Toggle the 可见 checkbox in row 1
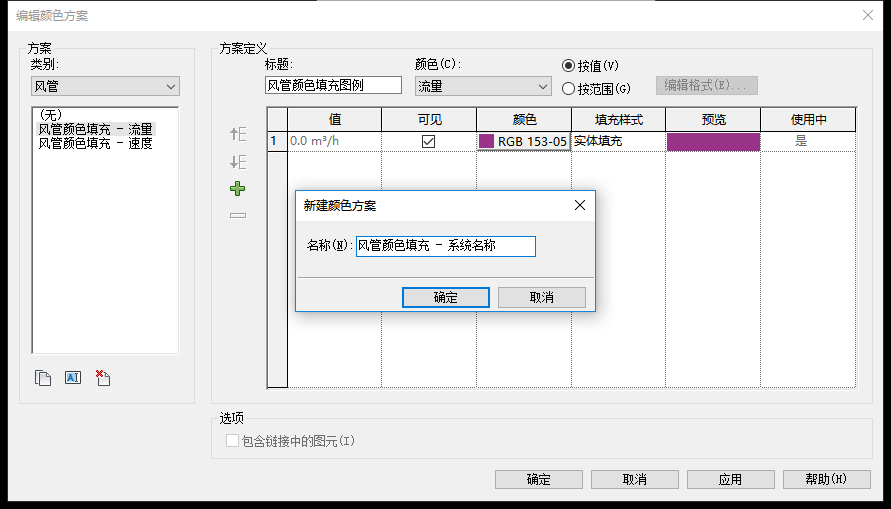891x509 pixels. point(428,141)
